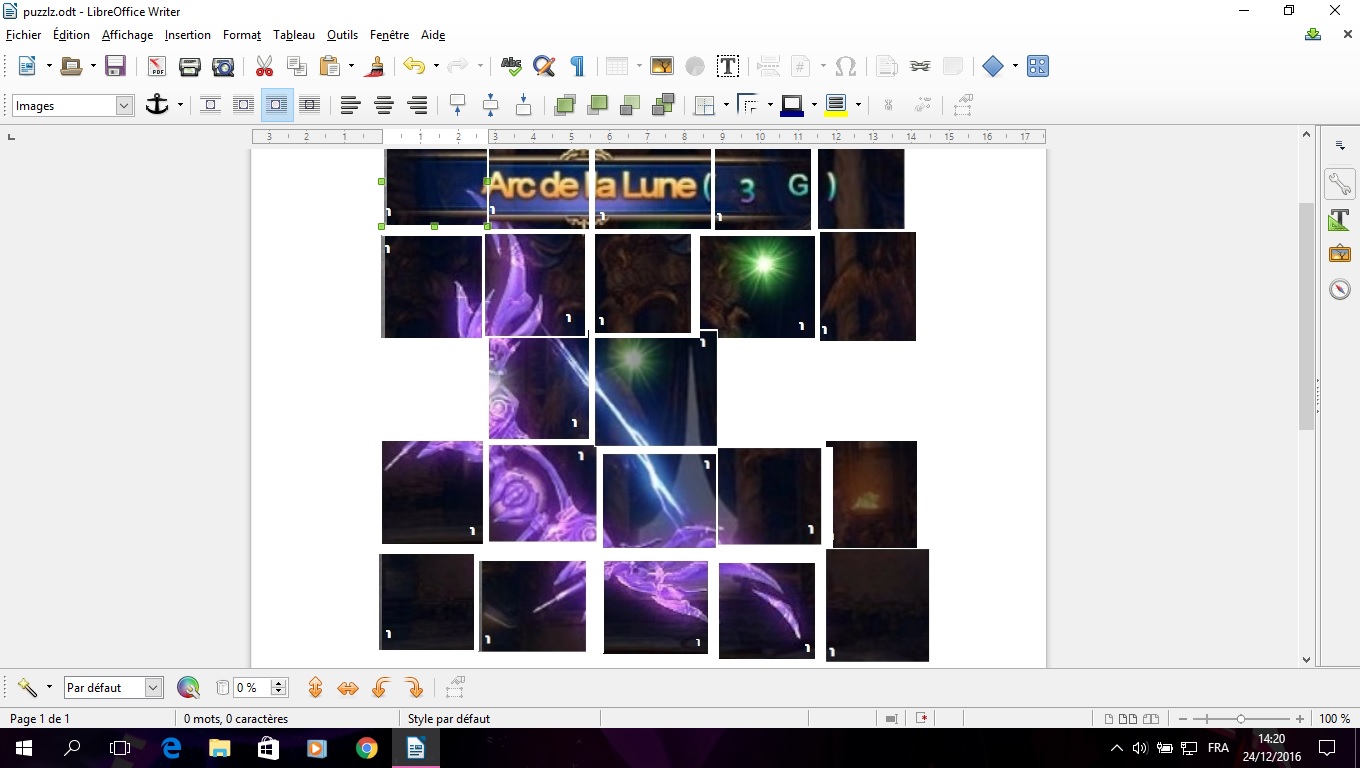
Task: Open the Tableau menu
Action: point(294,35)
